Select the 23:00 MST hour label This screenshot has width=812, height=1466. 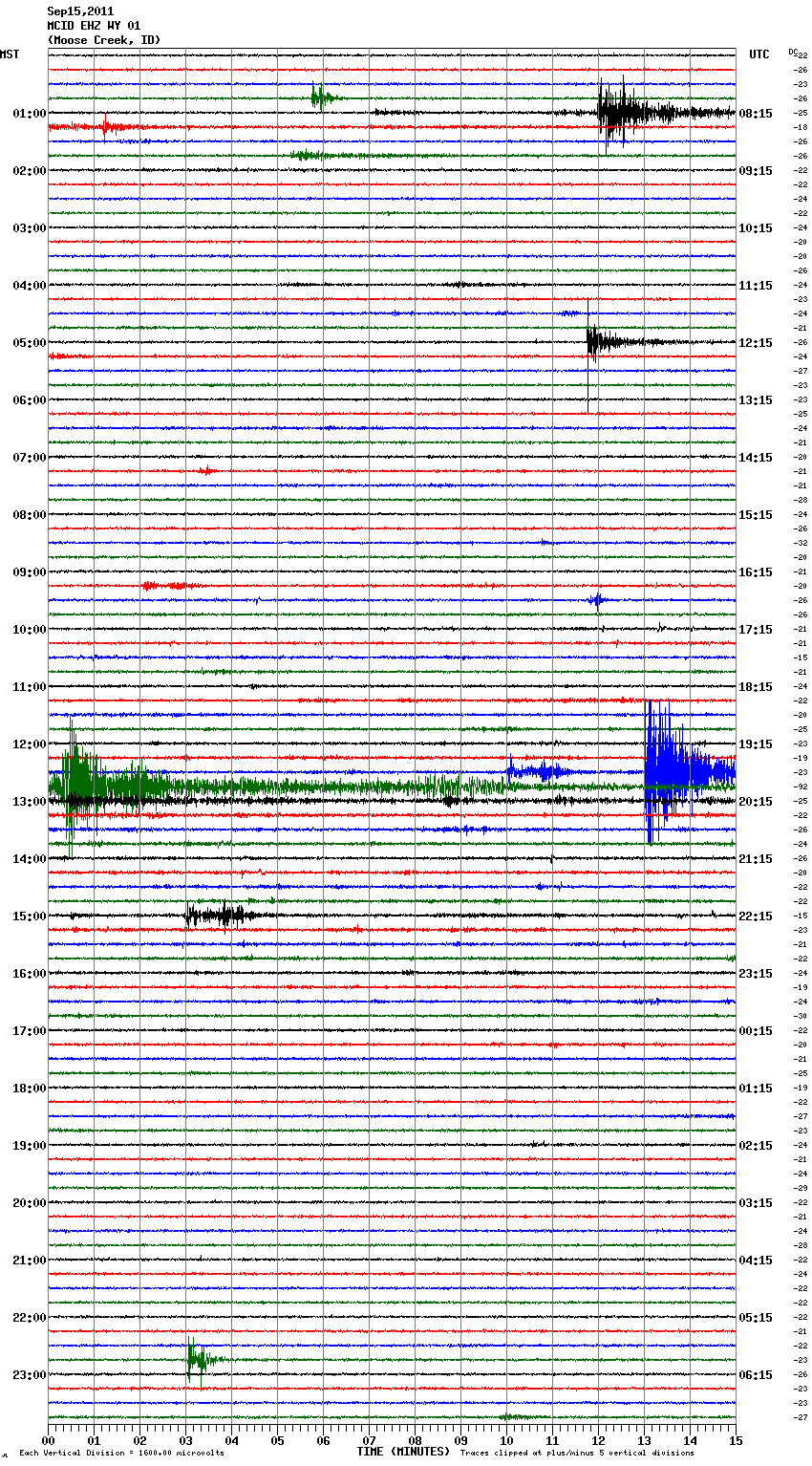(29, 1375)
